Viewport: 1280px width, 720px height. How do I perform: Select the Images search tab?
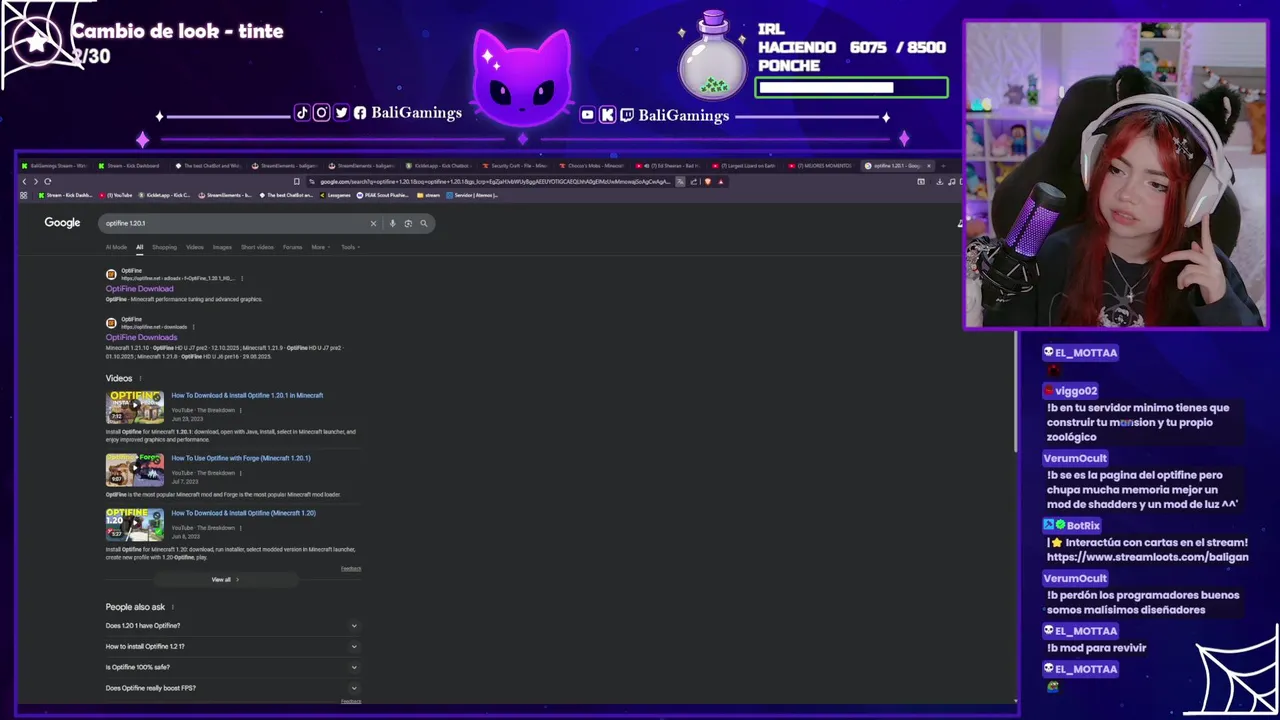click(222, 247)
